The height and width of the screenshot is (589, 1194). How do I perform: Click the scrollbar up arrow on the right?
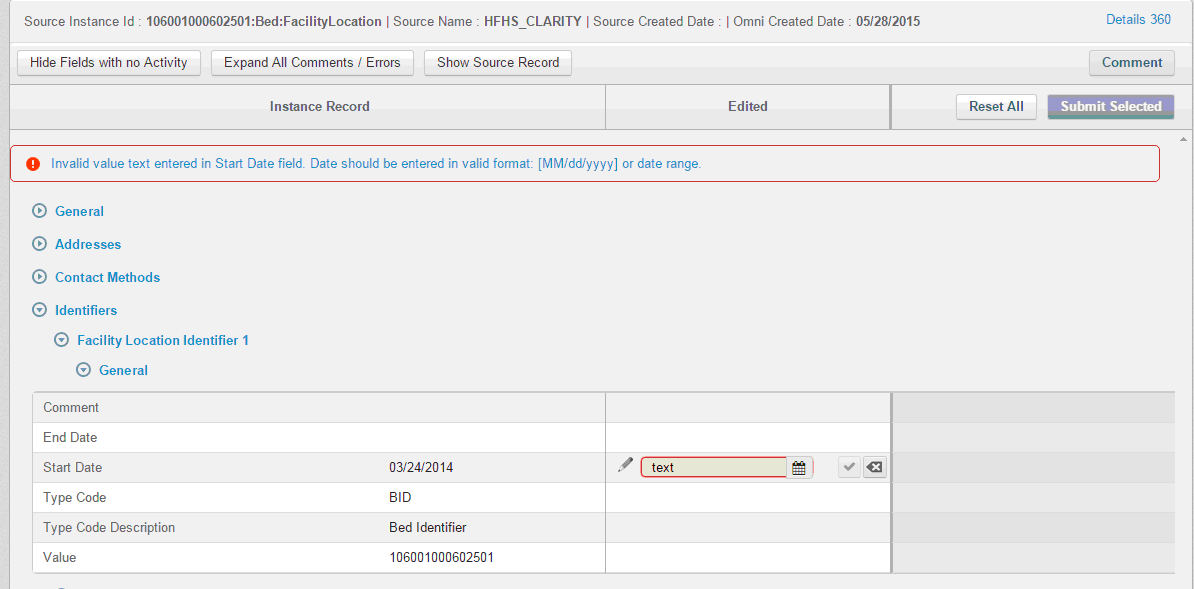(1183, 139)
